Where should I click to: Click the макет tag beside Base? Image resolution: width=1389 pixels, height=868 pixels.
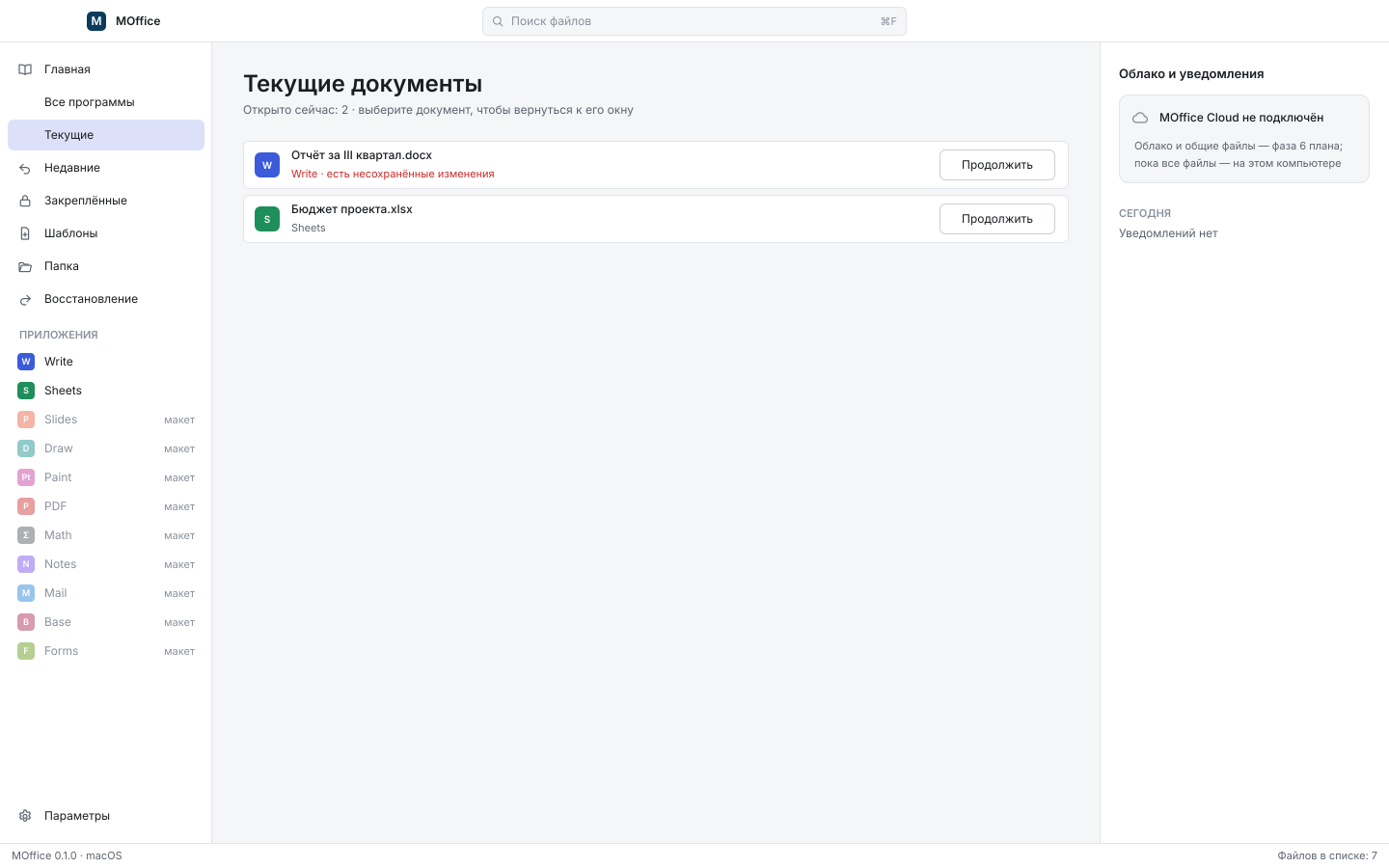coord(179,622)
